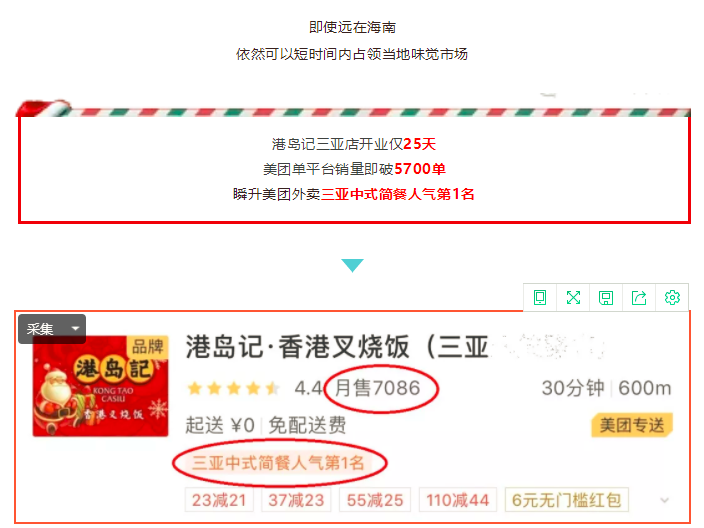This screenshot has height=528, width=704.
Task: Click the save image icon
Action: coord(606,297)
